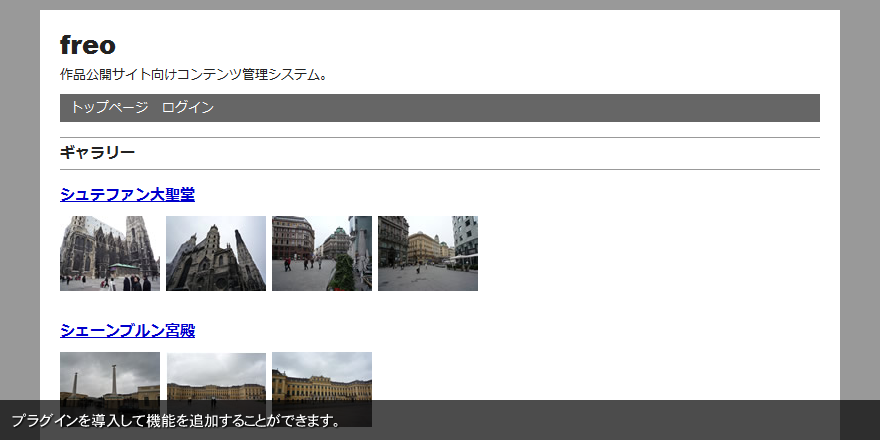Click the tagline 作品公開サイト向けコンテンツ管理システム
The width and height of the screenshot is (880, 440).
[x=194, y=75]
